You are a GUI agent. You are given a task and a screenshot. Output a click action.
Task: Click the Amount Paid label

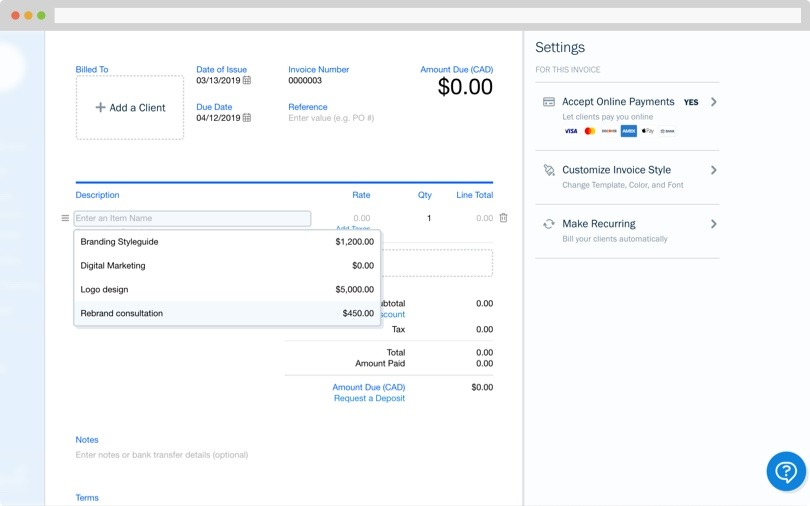pos(380,363)
